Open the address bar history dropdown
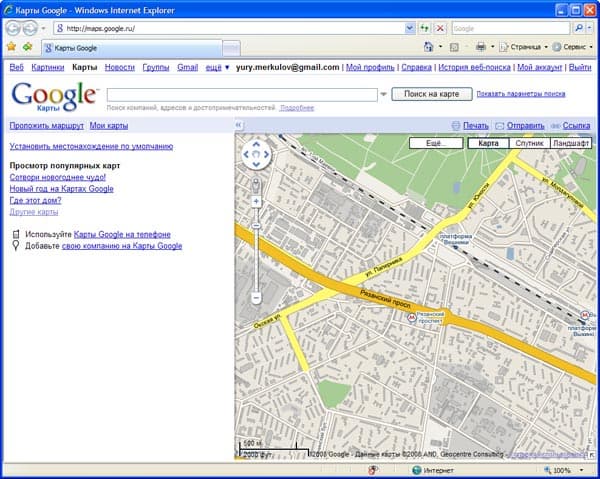The height and width of the screenshot is (479, 600). pyautogui.click(x=409, y=28)
